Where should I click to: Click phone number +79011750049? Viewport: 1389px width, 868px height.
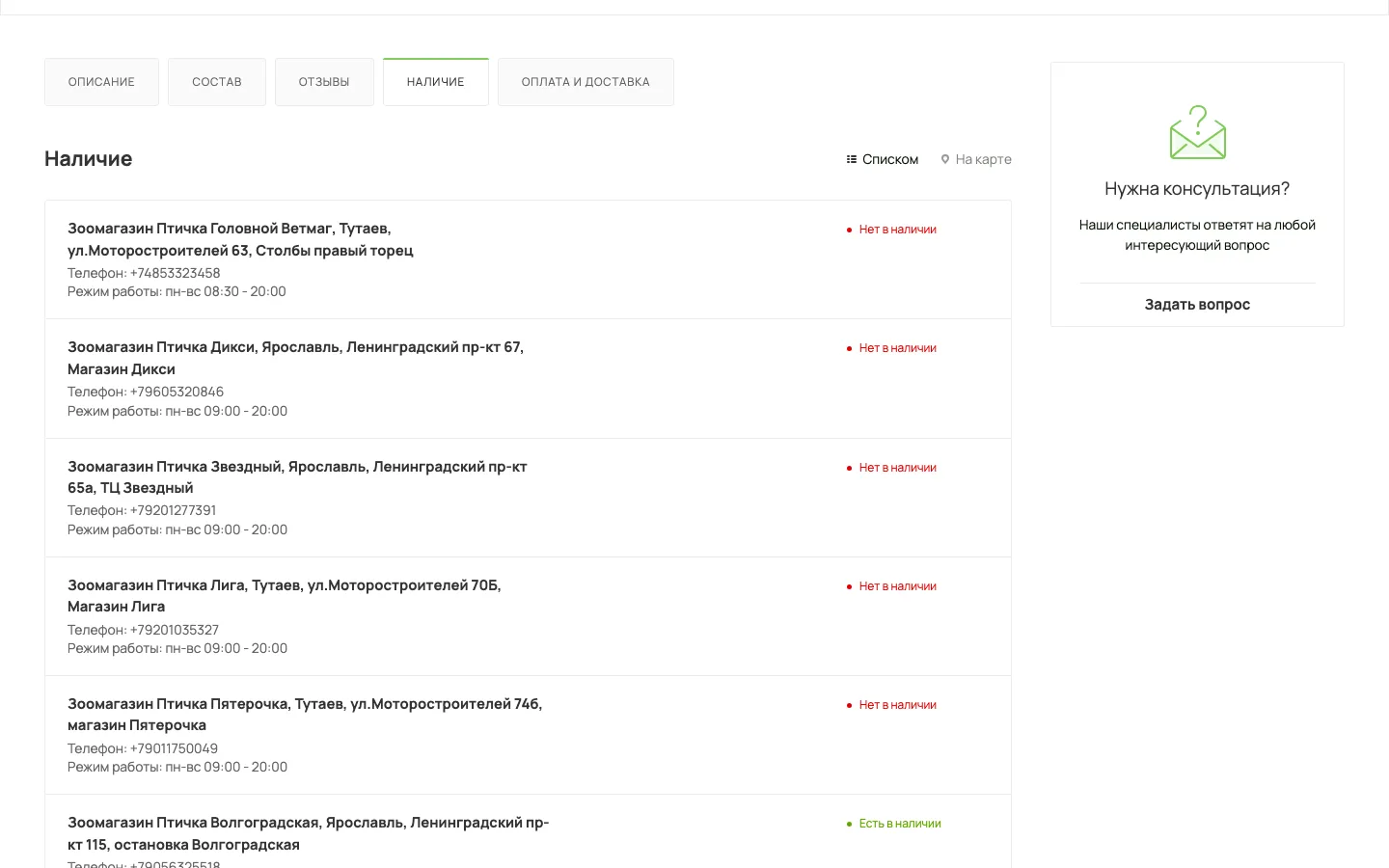(174, 748)
